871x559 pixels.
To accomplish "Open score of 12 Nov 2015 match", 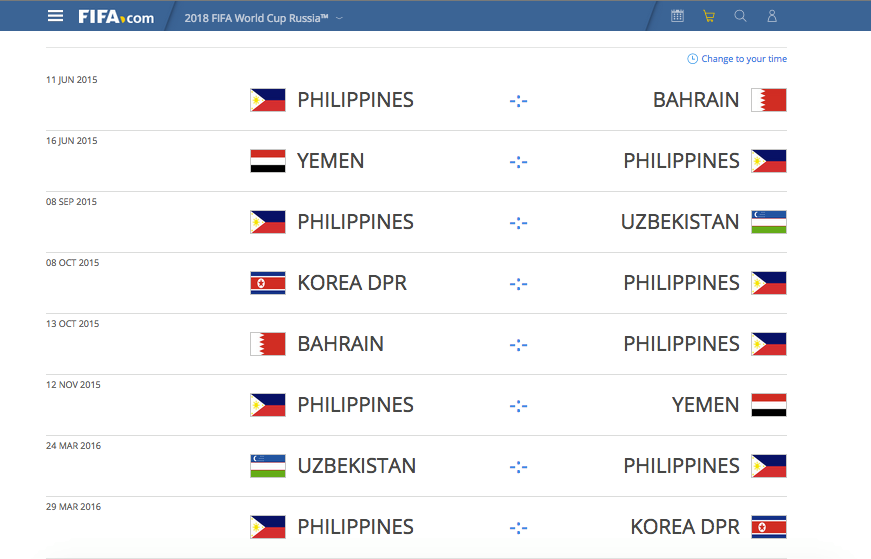I will [x=518, y=406].
